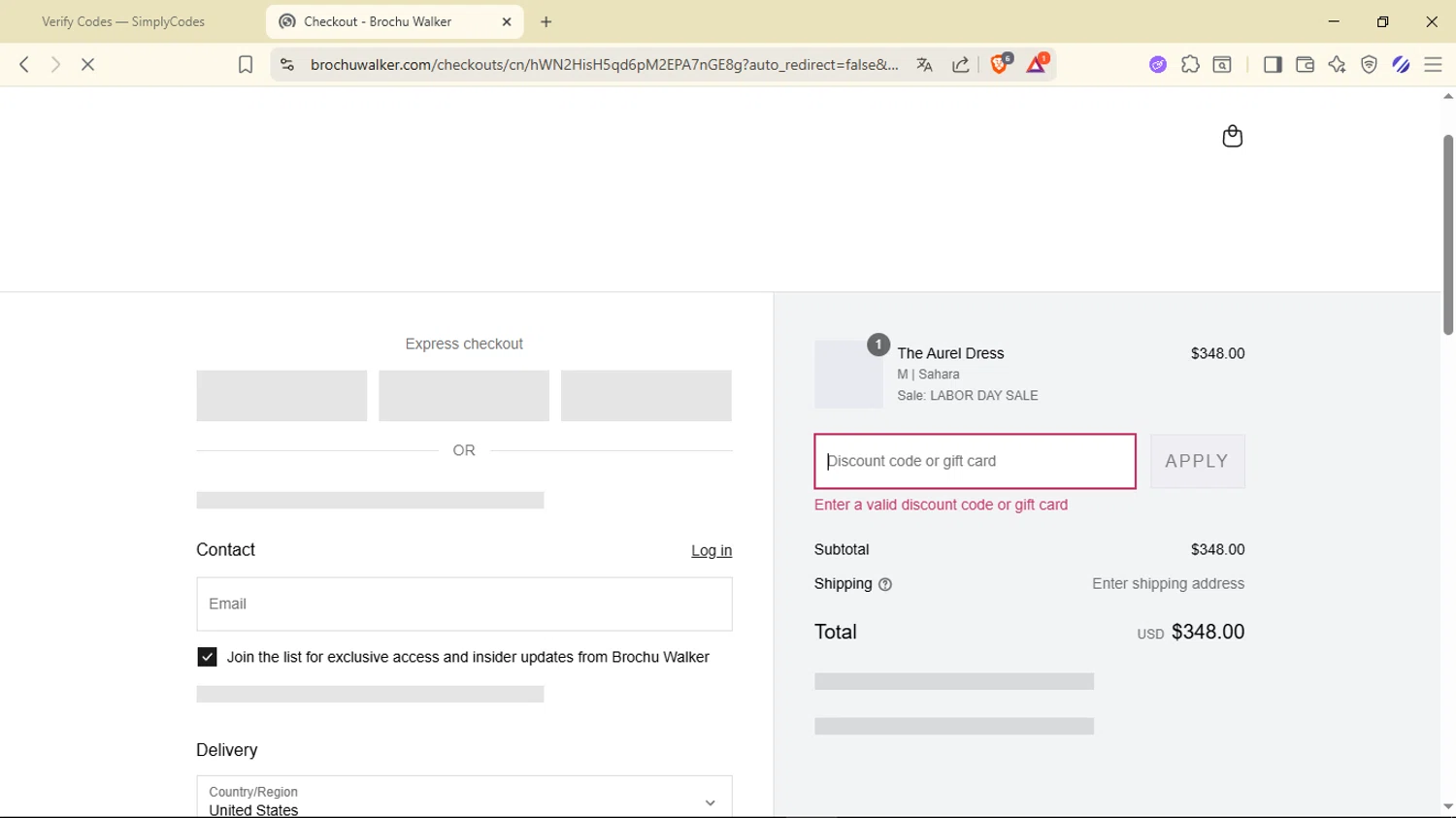This screenshot has width=1456, height=818.
Task: Click the Express checkout heading
Action: click(464, 344)
